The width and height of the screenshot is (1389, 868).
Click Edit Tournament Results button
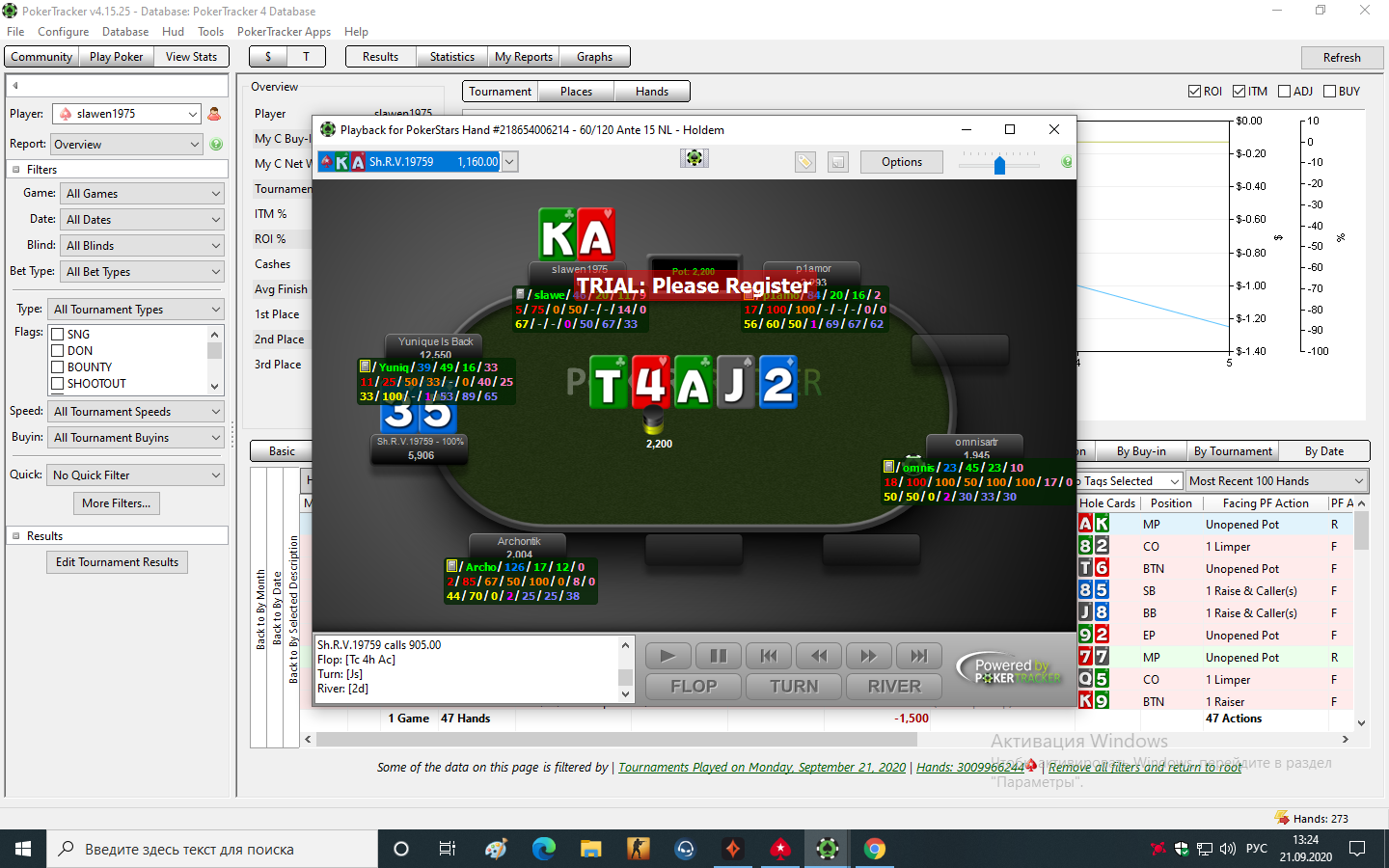pyautogui.click(x=118, y=562)
